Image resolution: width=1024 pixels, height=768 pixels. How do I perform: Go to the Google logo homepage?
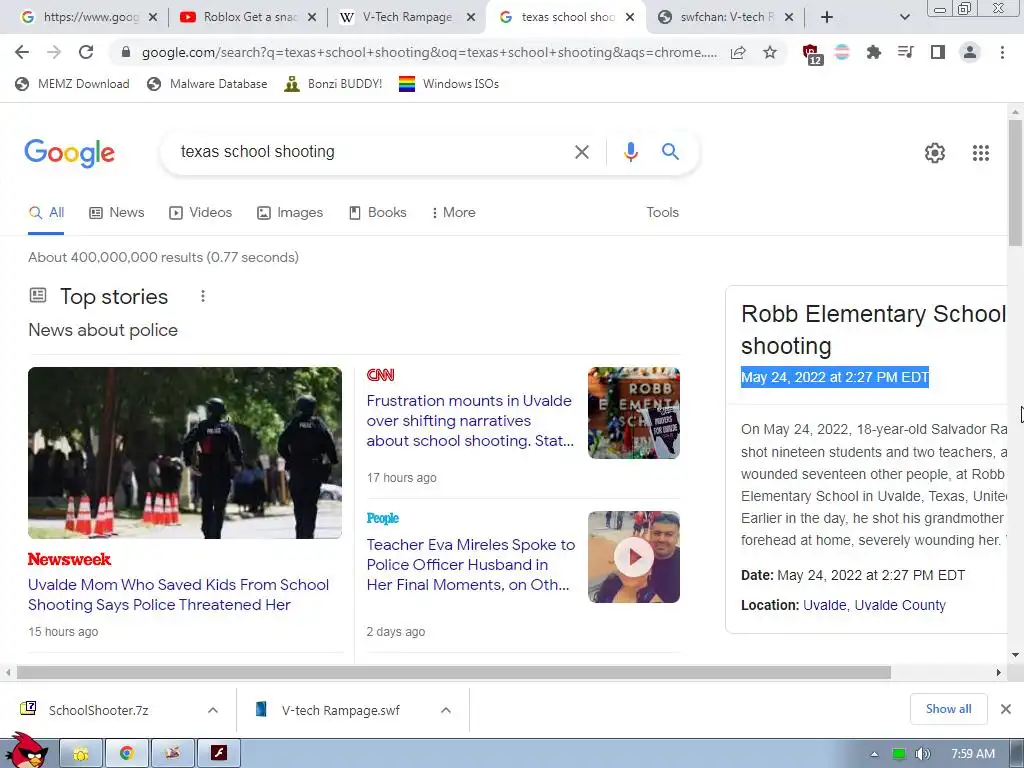click(69, 153)
